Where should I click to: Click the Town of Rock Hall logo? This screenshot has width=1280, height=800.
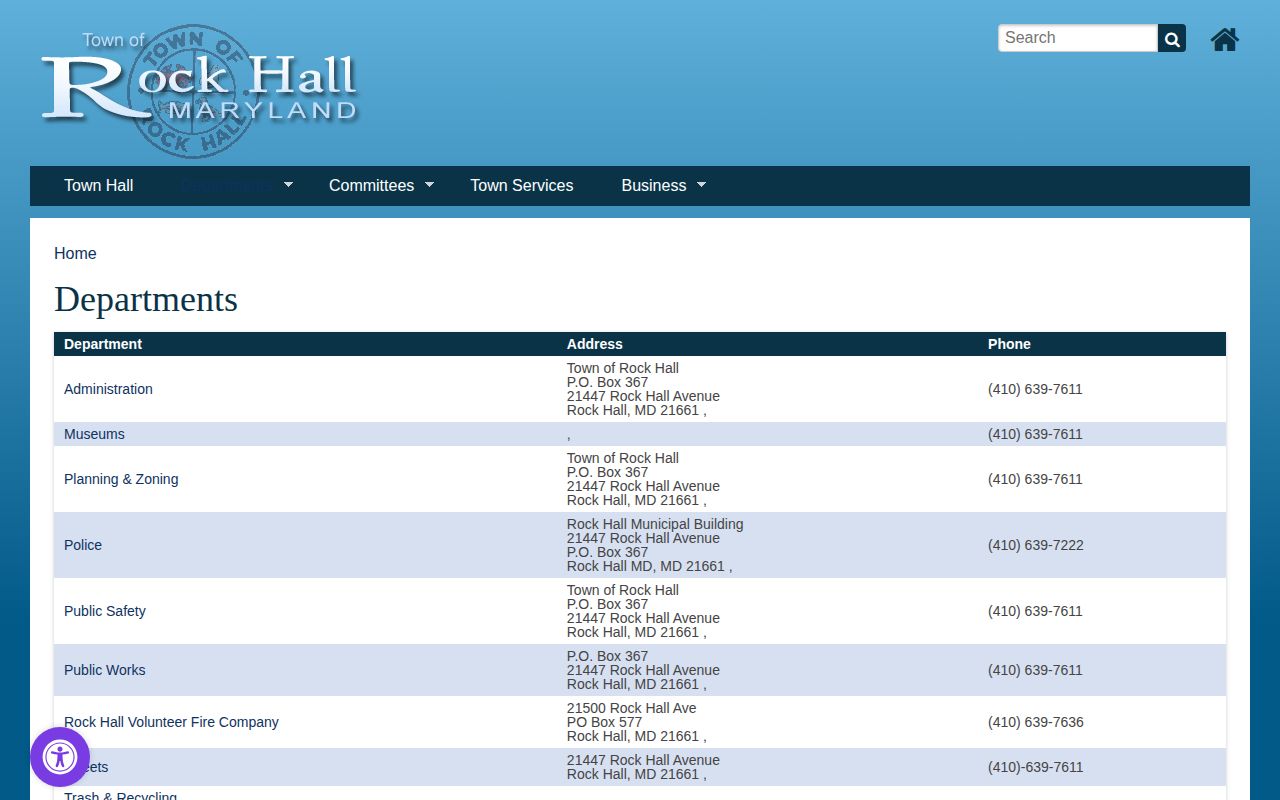pyautogui.click(x=199, y=91)
